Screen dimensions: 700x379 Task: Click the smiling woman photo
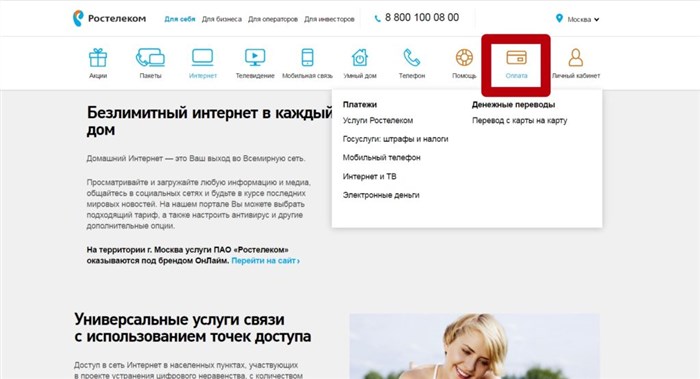[x=475, y=346]
